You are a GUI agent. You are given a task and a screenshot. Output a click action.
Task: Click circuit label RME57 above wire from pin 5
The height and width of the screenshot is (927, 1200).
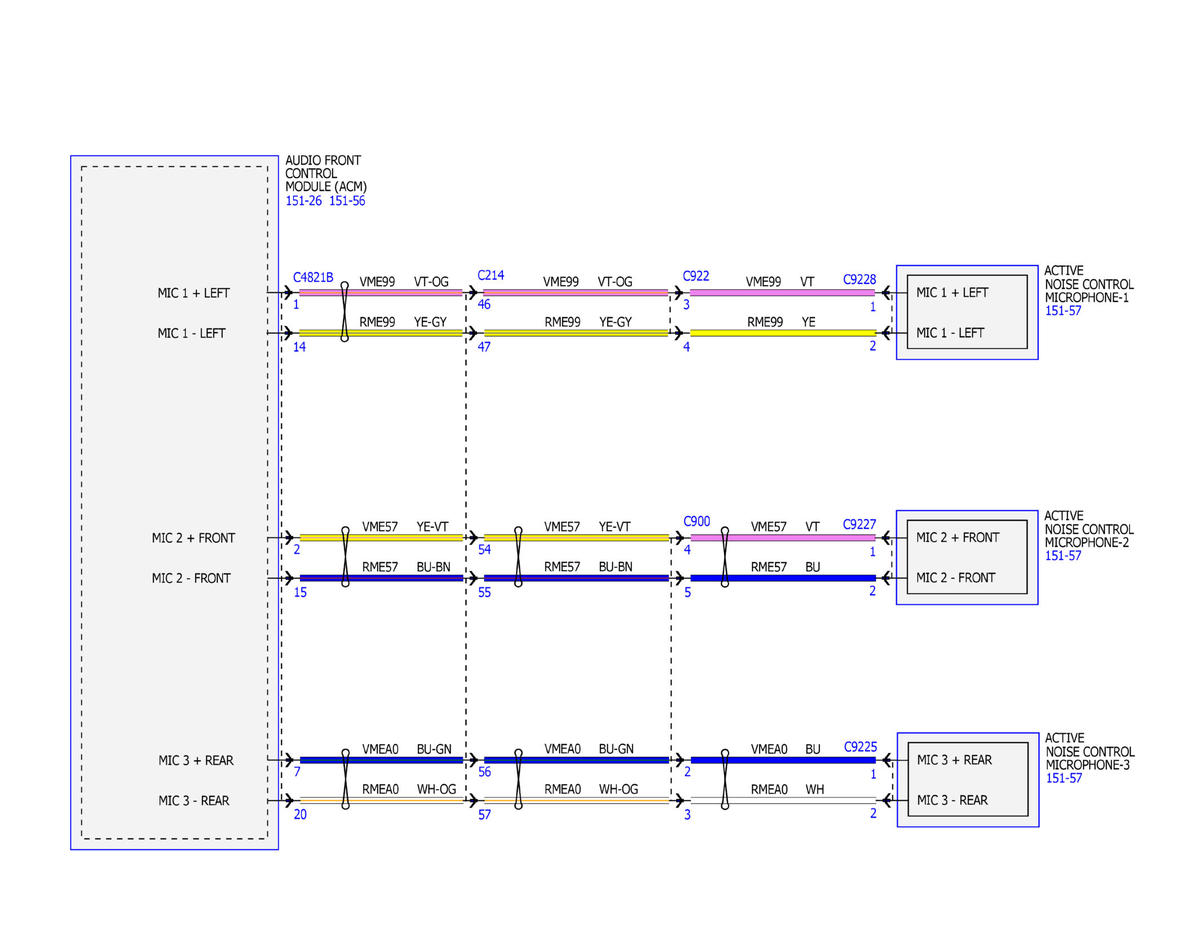pyautogui.click(x=769, y=567)
